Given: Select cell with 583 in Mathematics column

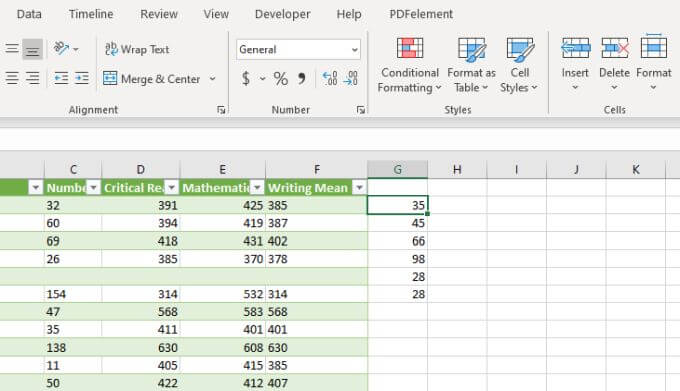Looking at the screenshot, I should (222, 312).
